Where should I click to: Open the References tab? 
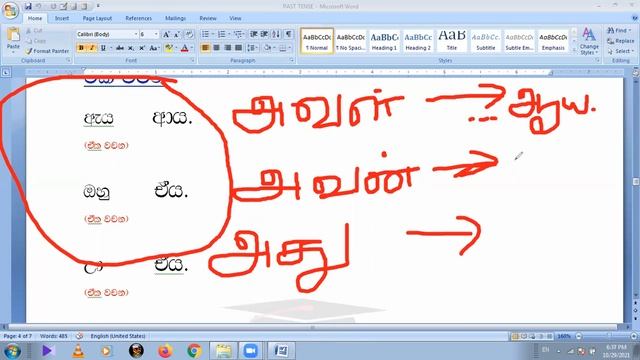[138, 18]
